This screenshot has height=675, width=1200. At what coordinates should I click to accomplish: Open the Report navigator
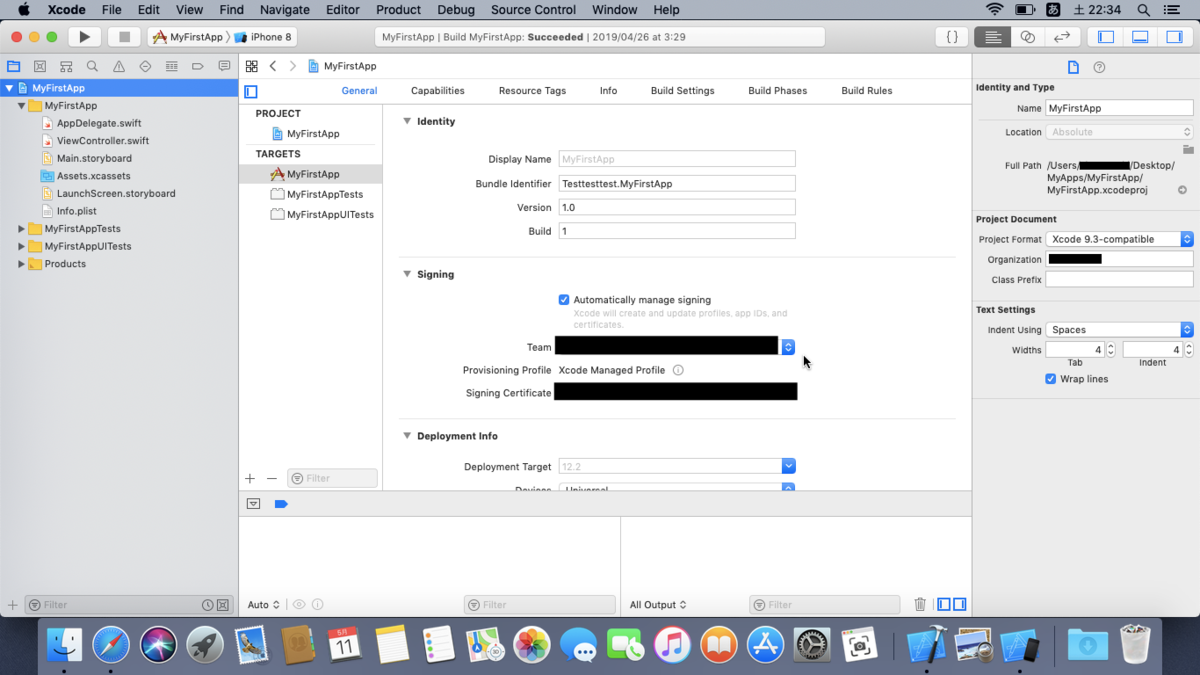[224, 66]
